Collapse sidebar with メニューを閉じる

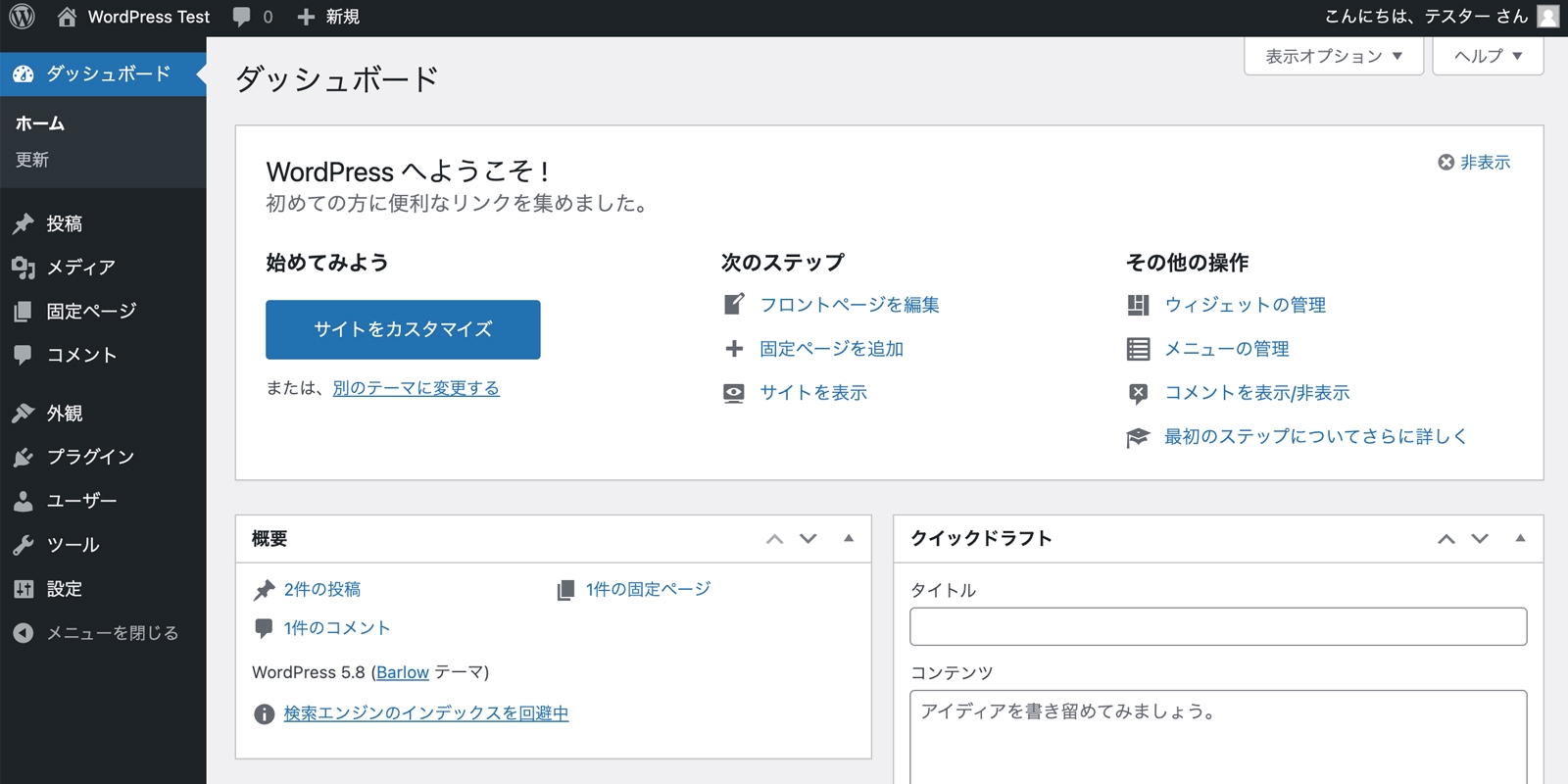coord(112,633)
